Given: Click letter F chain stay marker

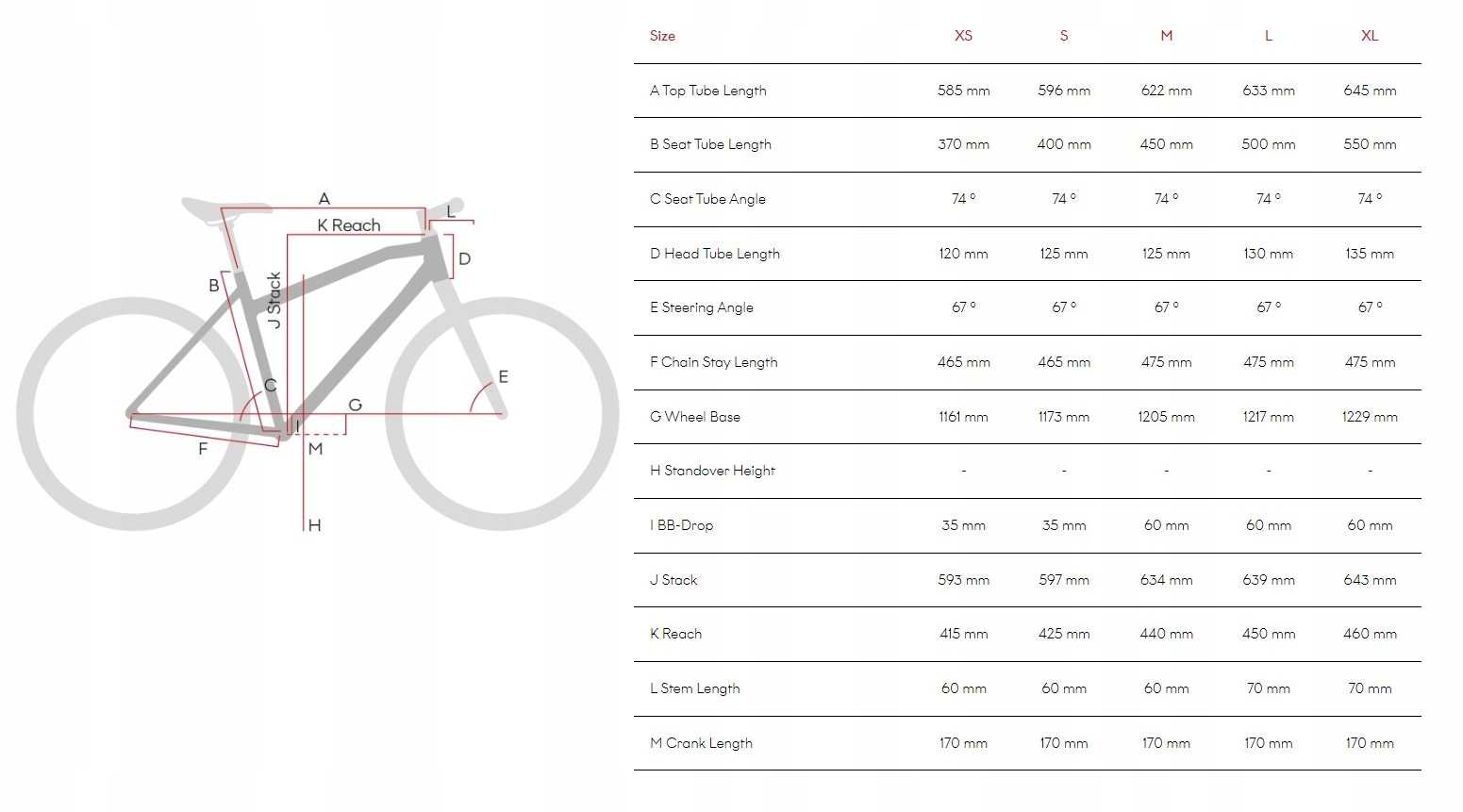Looking at the screenshot, I should click(203, 449).
